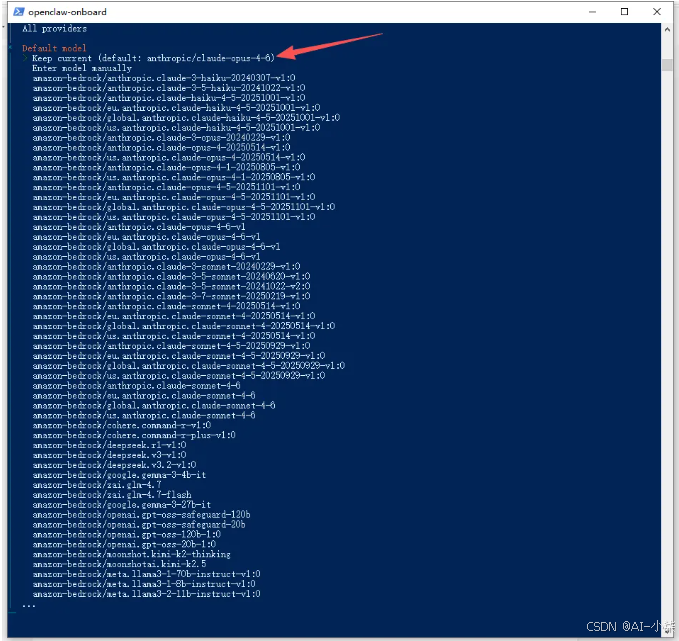Select amazon-bedrock/deepseek.r1-v1:0

(x=110, y=445)
